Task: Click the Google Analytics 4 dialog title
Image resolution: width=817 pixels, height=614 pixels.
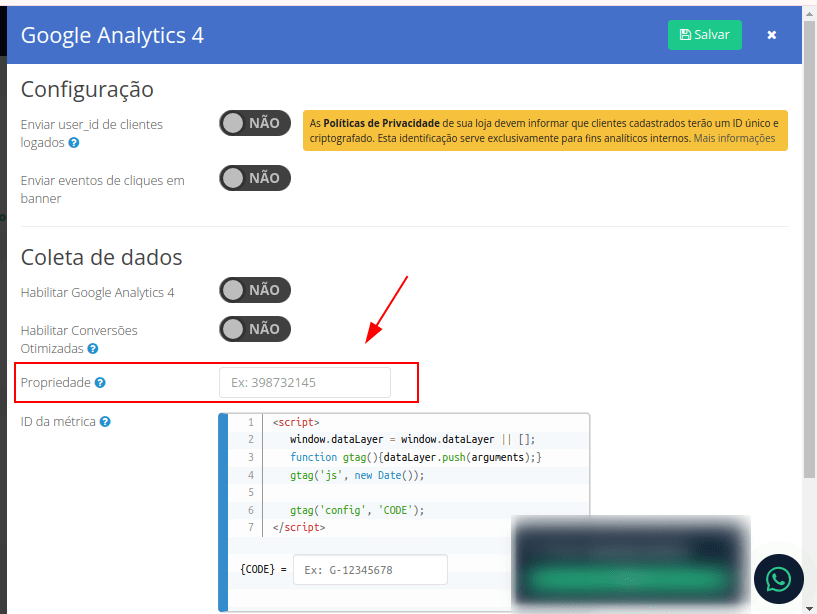Action: [x=112, y=35]
